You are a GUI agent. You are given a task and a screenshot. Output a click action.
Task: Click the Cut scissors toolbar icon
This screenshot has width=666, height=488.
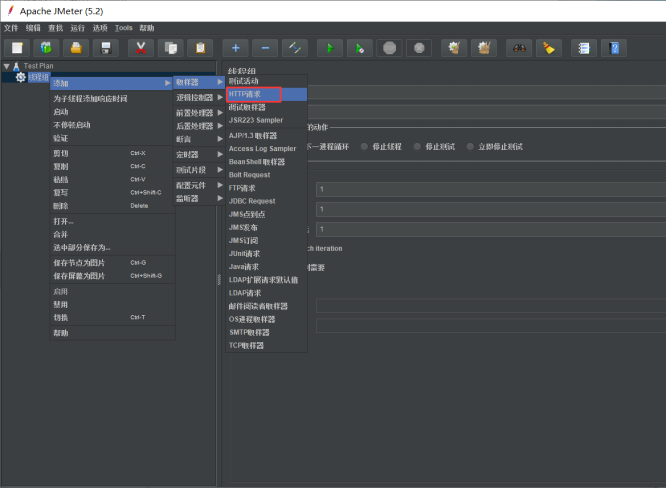coord(143,48)
